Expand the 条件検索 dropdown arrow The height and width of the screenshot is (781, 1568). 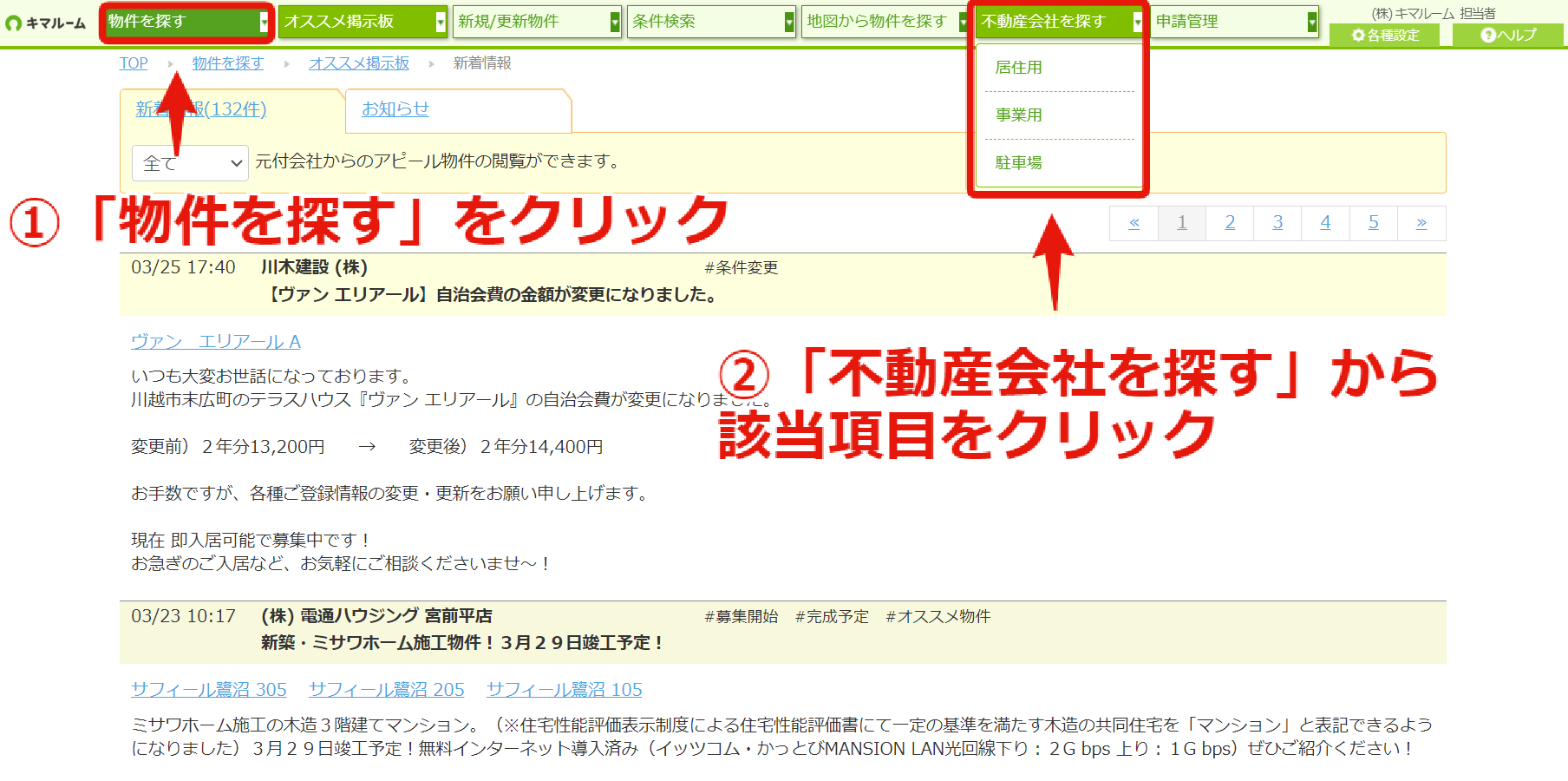[789, 22]
